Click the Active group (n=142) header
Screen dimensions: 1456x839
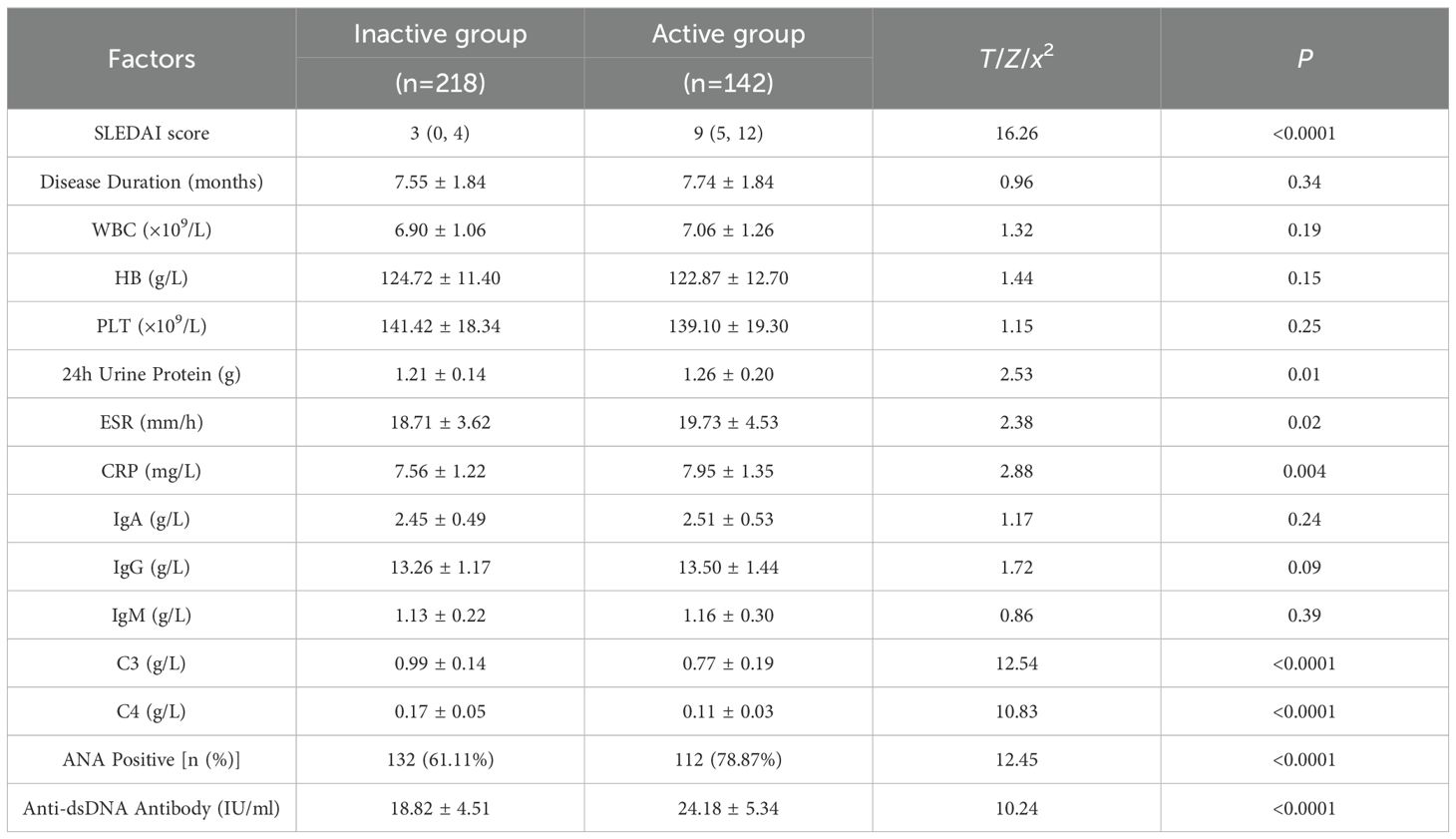pos(728,58)
